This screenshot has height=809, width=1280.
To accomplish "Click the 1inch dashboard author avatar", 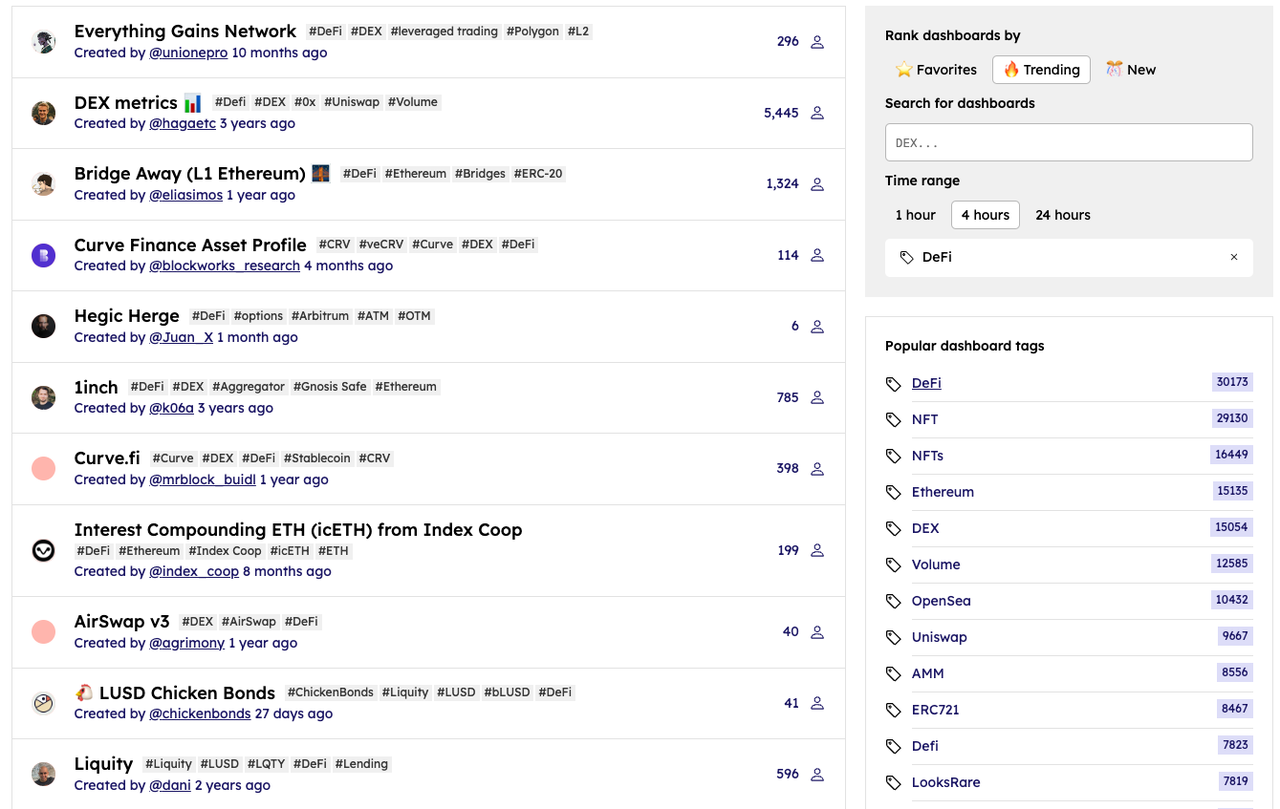I will coord(43,397).
